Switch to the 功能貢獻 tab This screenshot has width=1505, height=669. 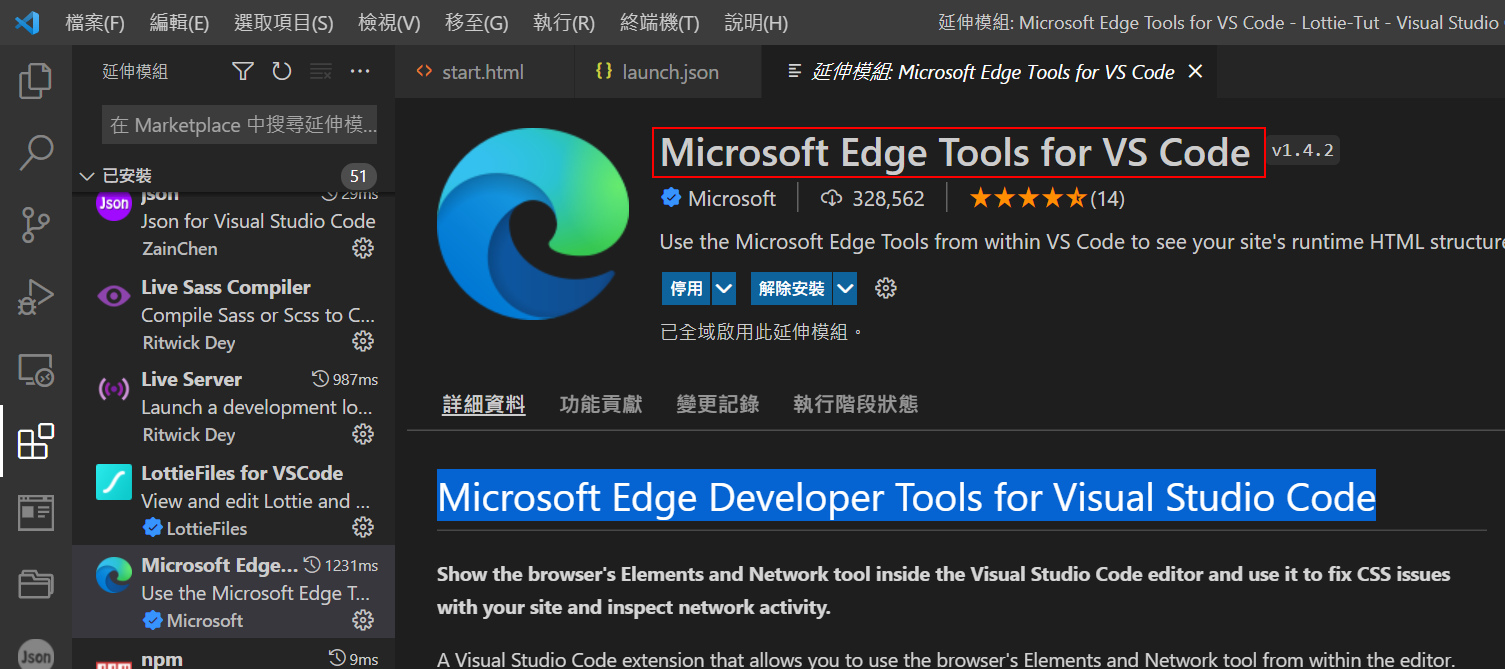[x=600, y=403]
